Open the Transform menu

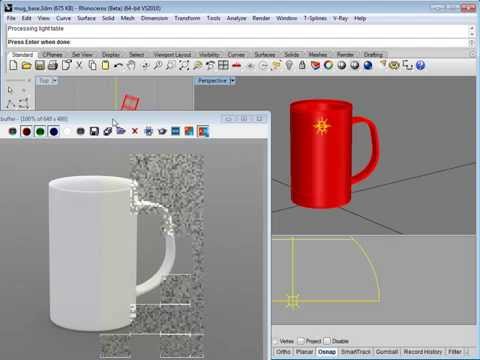(187, 18)
